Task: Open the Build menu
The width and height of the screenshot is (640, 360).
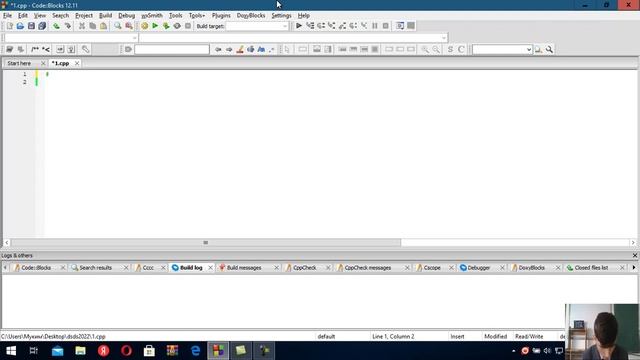Action: tap(105, 16)
